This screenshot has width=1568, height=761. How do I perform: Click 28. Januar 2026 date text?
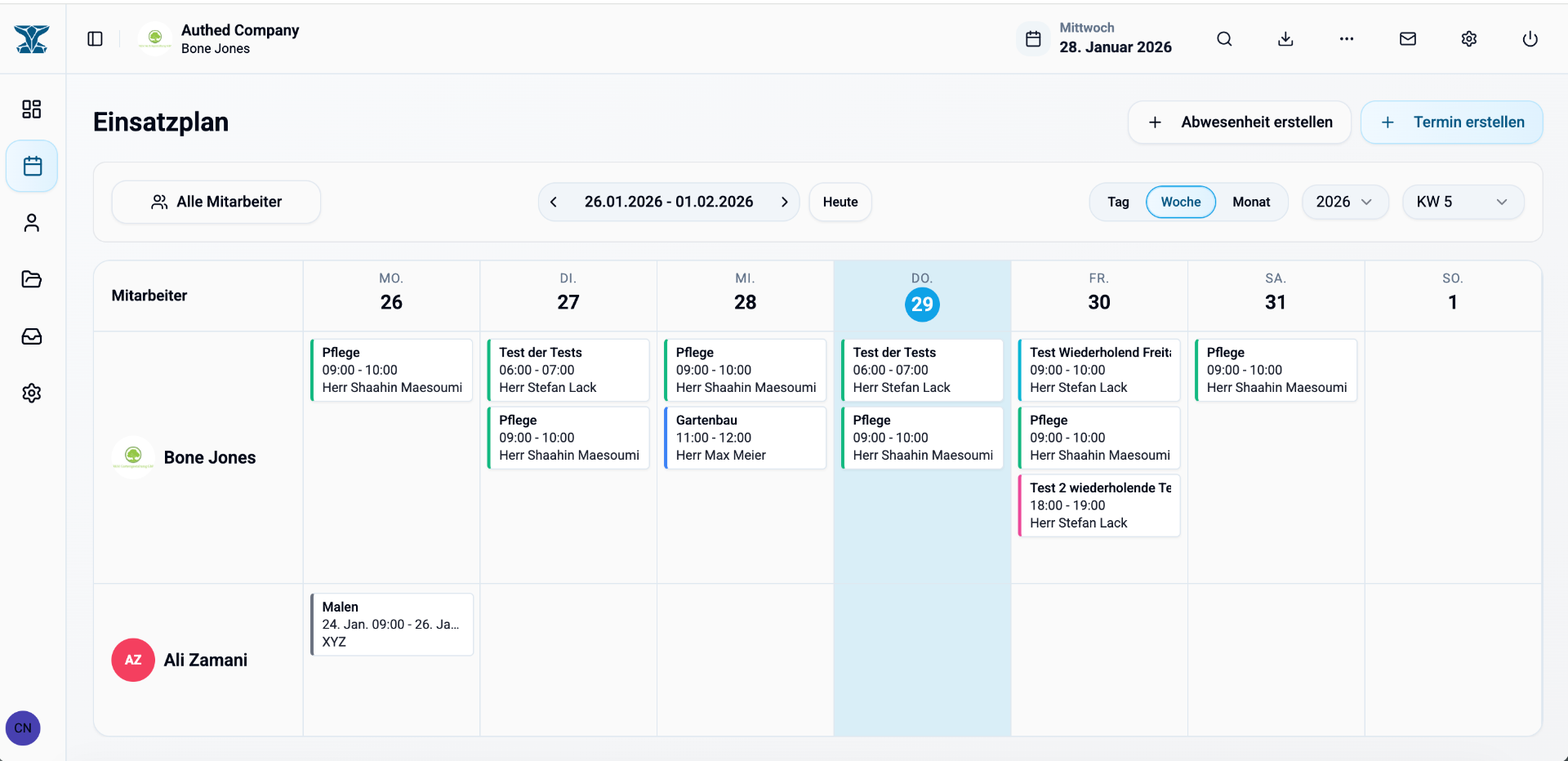coord(1116,47)
